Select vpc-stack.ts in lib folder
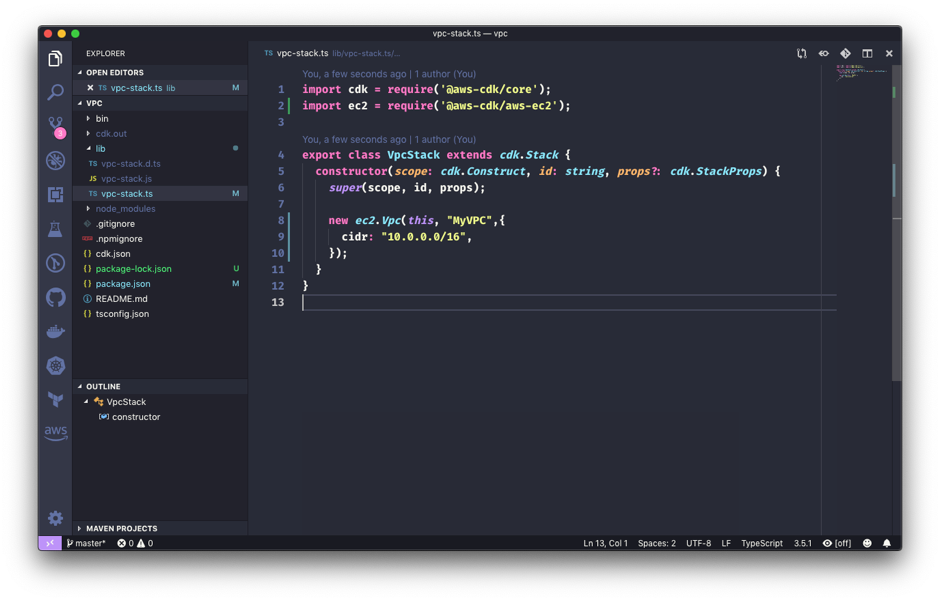The height and width of the screenshot is (600, 939). pos(160,193)
